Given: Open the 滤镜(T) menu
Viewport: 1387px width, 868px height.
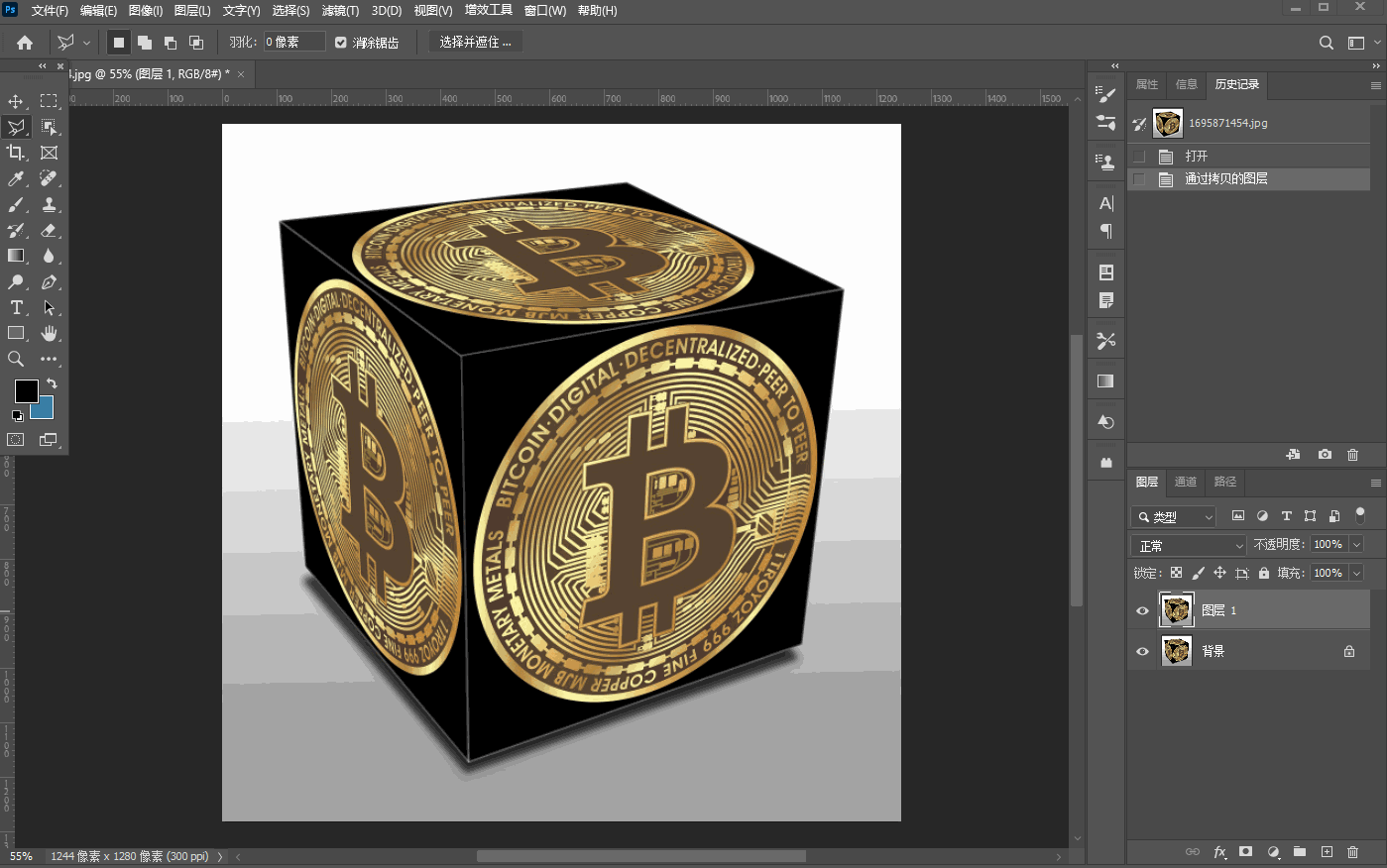Looking at the screenshot, I should click(340, 11).
